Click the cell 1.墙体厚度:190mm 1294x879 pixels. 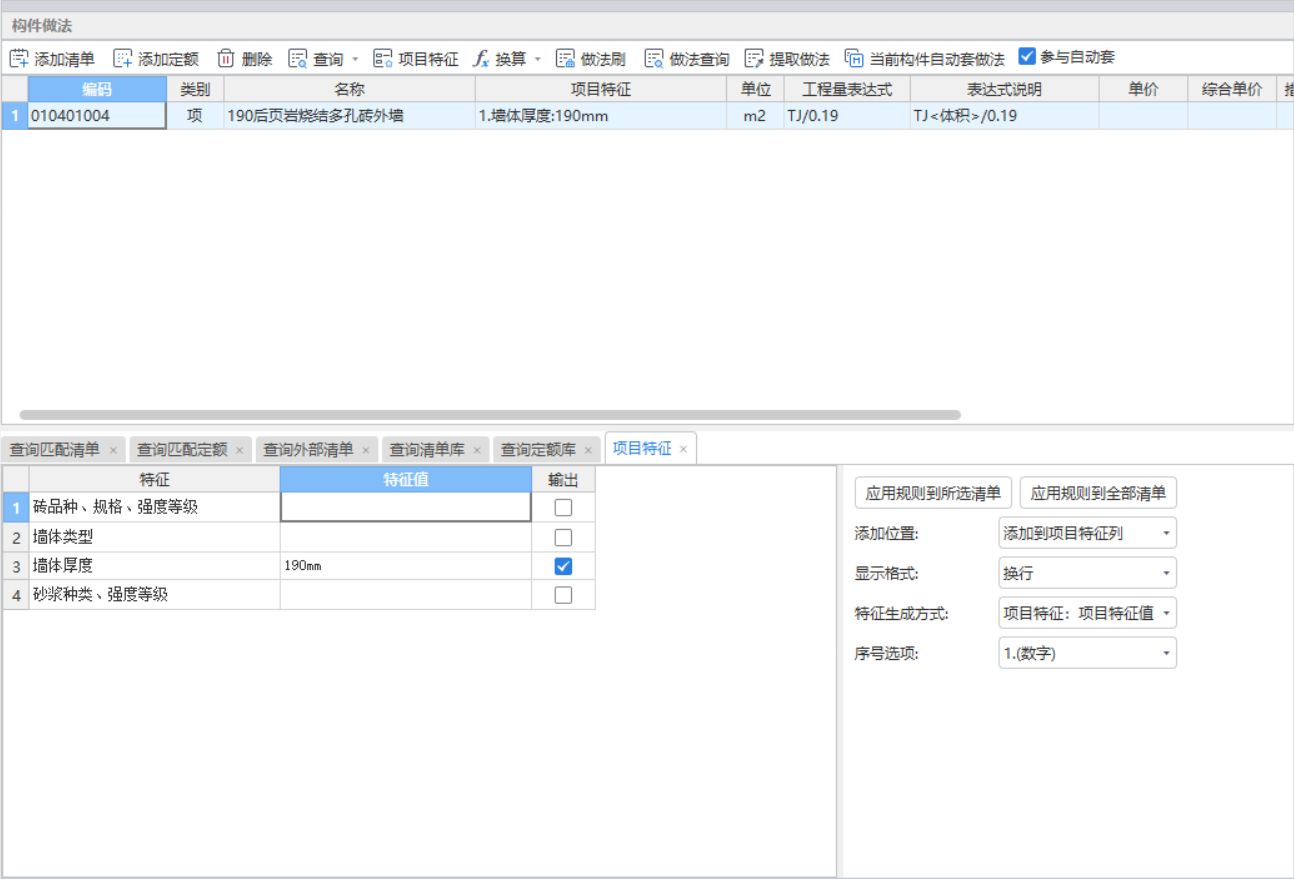(601, 116)
